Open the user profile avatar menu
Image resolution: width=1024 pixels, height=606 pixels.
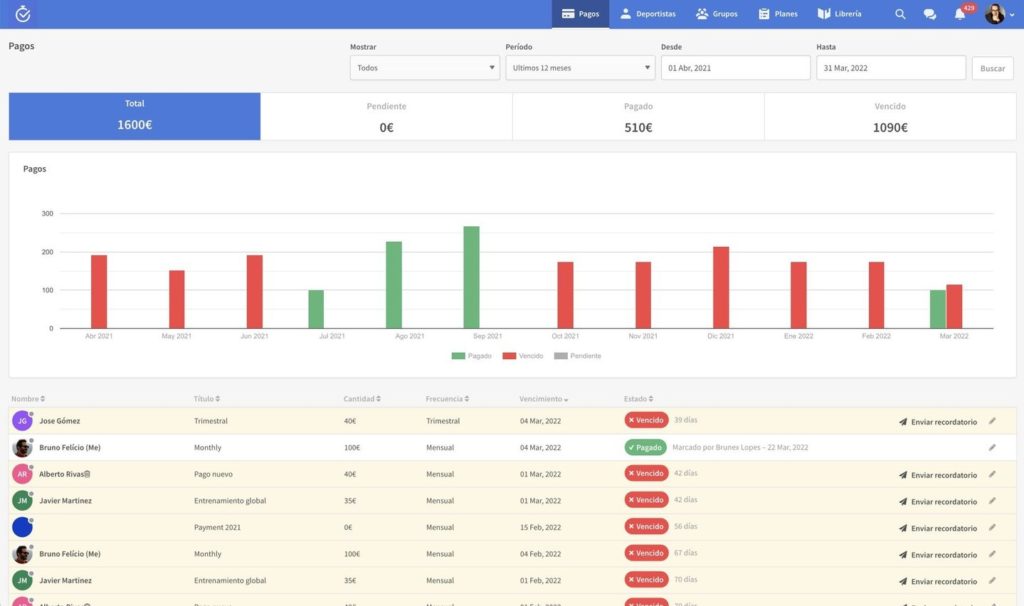tap(995, 14)
